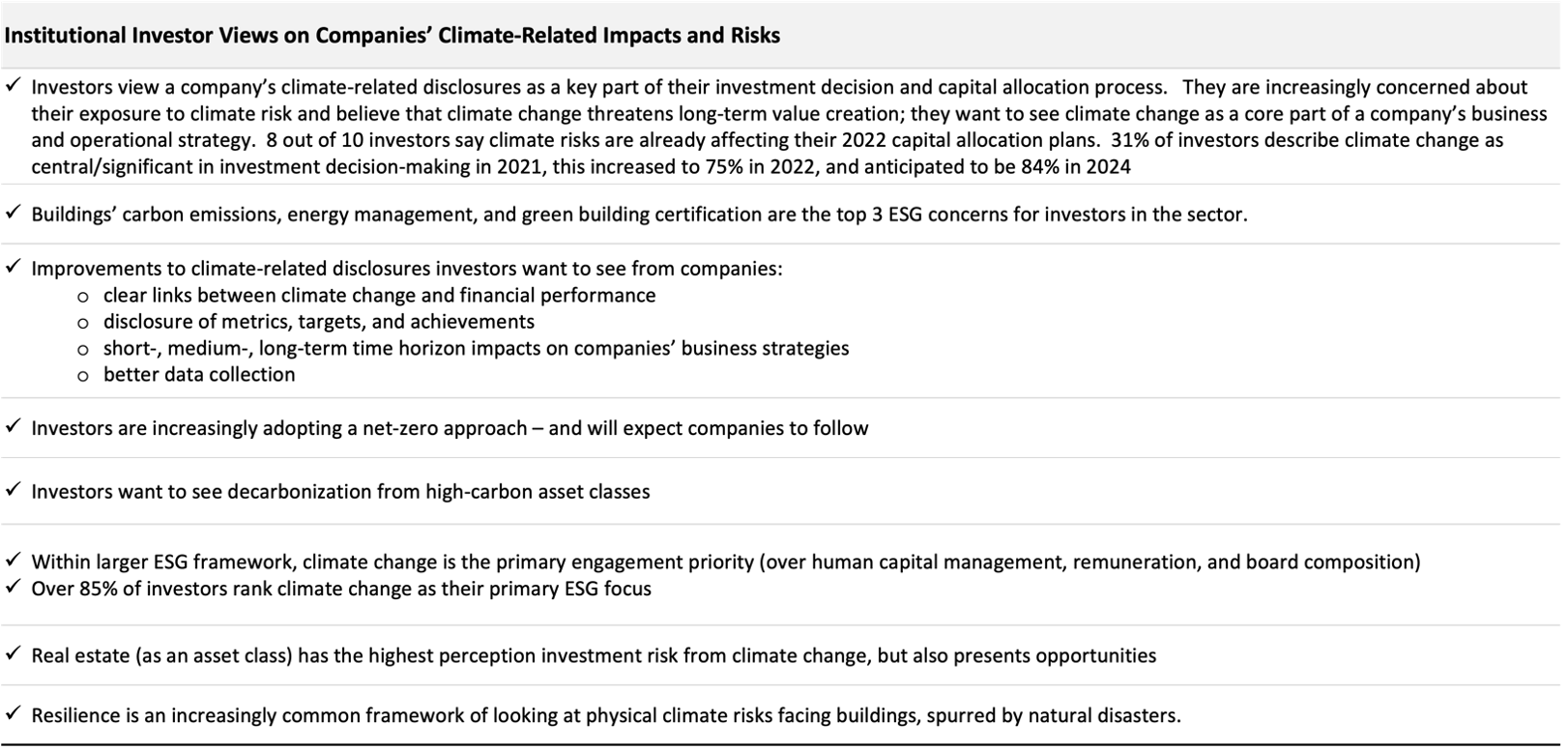
Task: Click the "disclosure of metrics, targets, and achievements" line
Action: click(319, 322)
